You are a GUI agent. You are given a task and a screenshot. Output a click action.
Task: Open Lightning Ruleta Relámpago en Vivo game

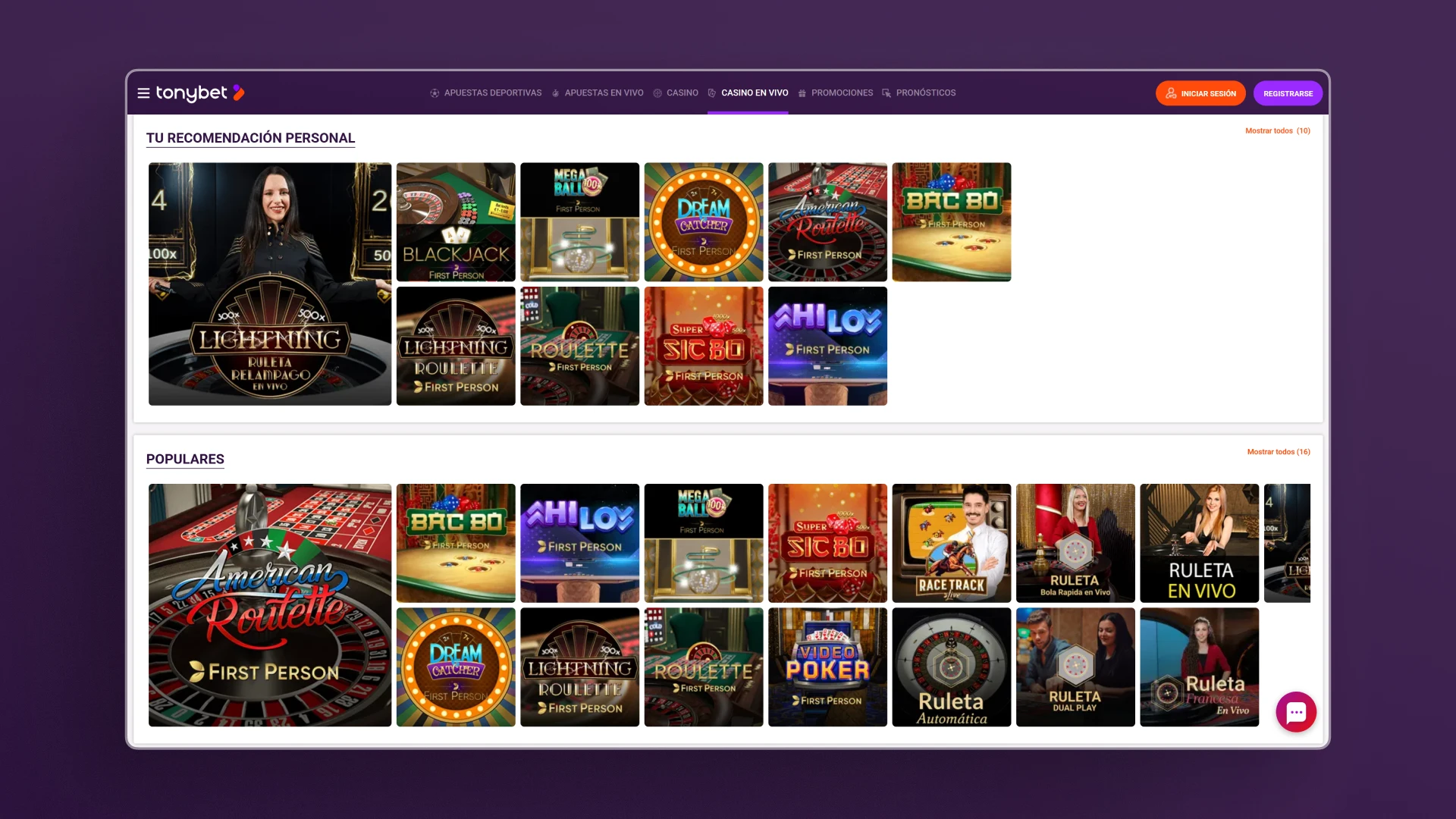(x=270, y=284)
